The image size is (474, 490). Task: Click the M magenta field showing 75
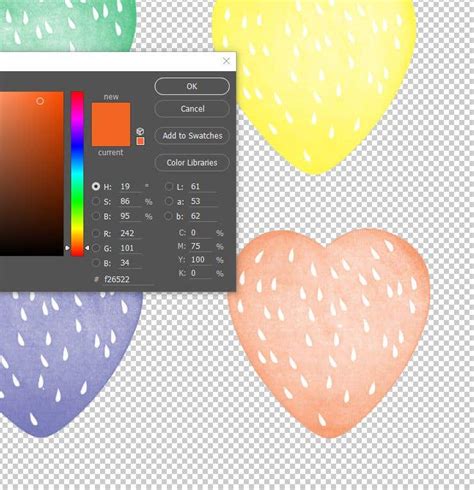(201, 246)
